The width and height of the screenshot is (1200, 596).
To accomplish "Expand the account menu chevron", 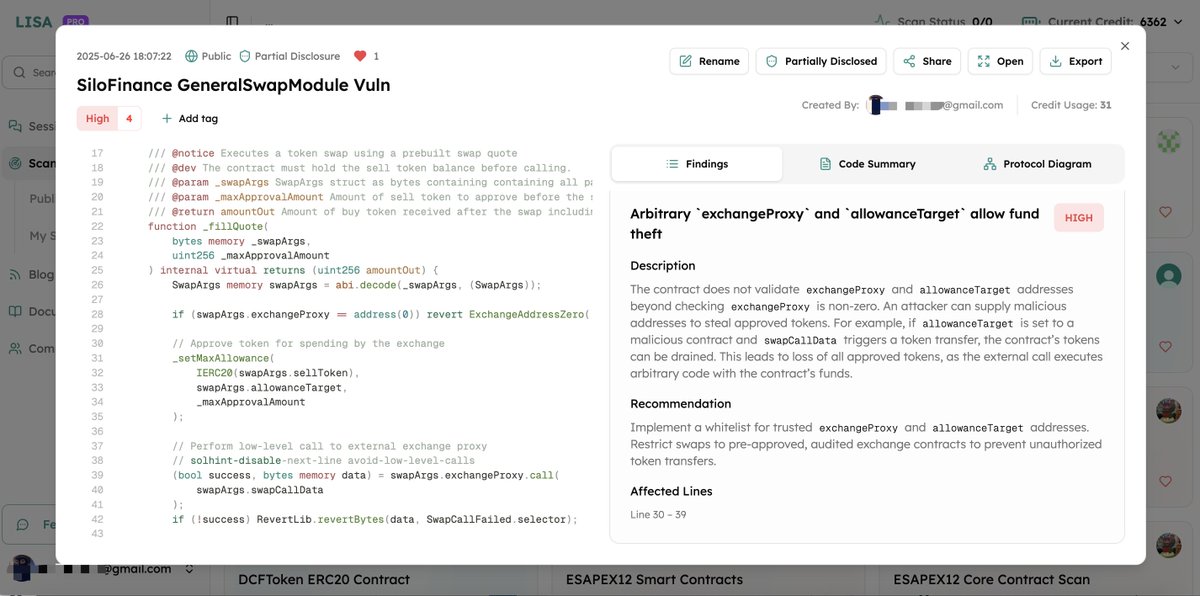I will 189,569.
